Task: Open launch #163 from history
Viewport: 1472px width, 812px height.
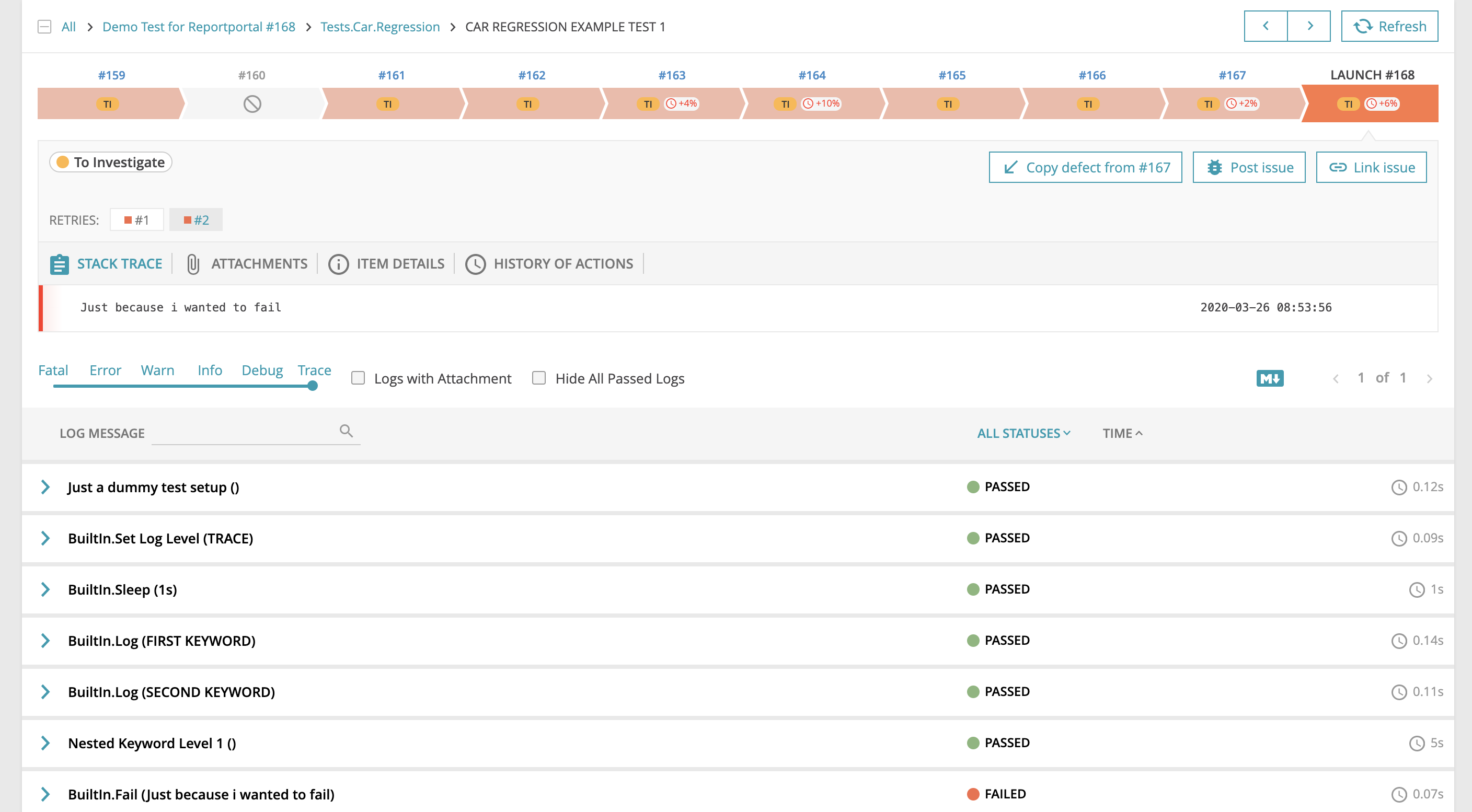Action: click(x=671, y=75)
